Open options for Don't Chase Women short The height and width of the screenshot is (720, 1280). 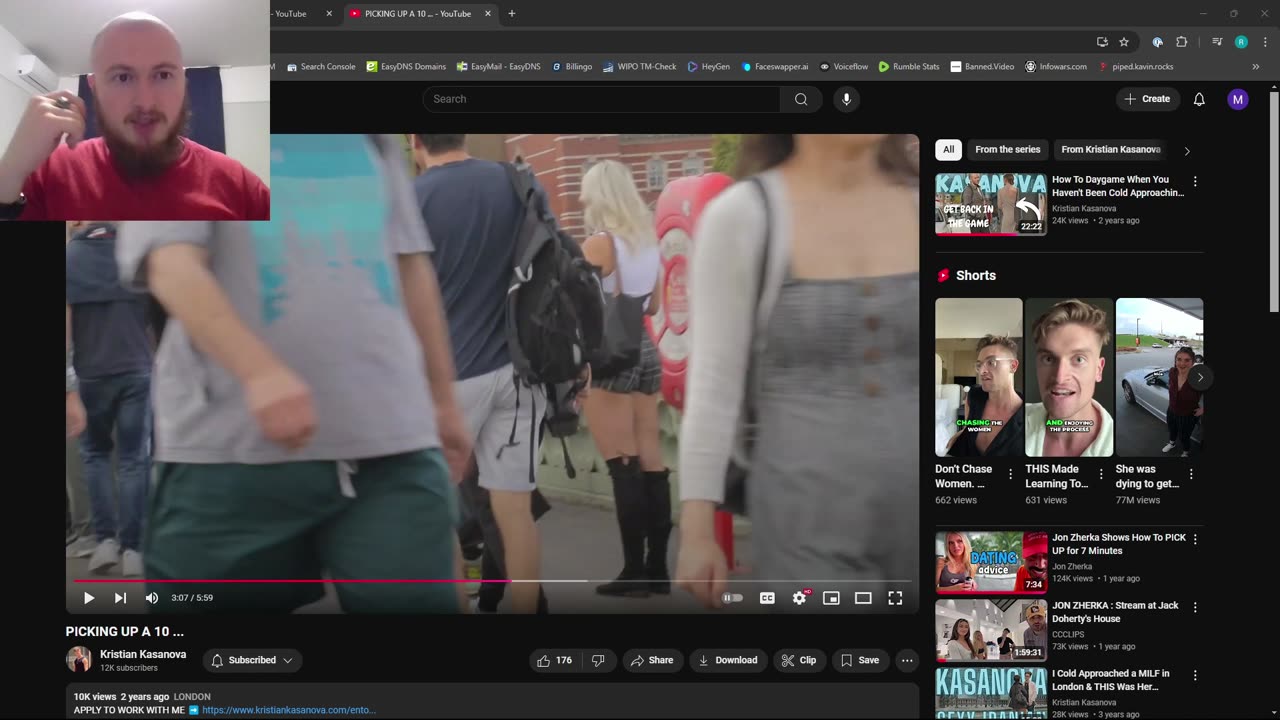pos(1011,474)
